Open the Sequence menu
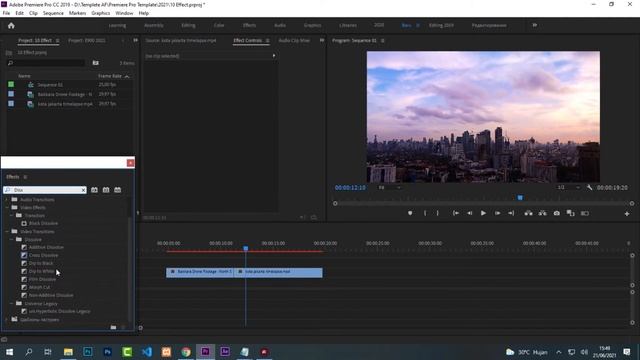Viewport: 640px width, 360px height. [x=53, y=13]
